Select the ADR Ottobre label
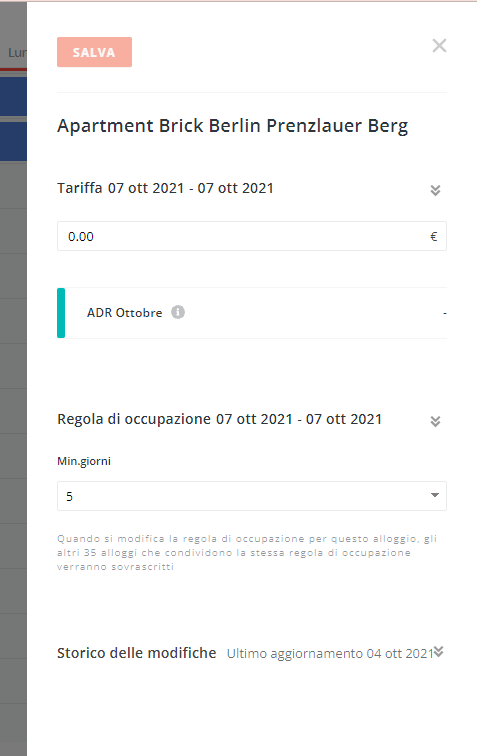Screen dimensions: 477x756 tap(124, 313)
